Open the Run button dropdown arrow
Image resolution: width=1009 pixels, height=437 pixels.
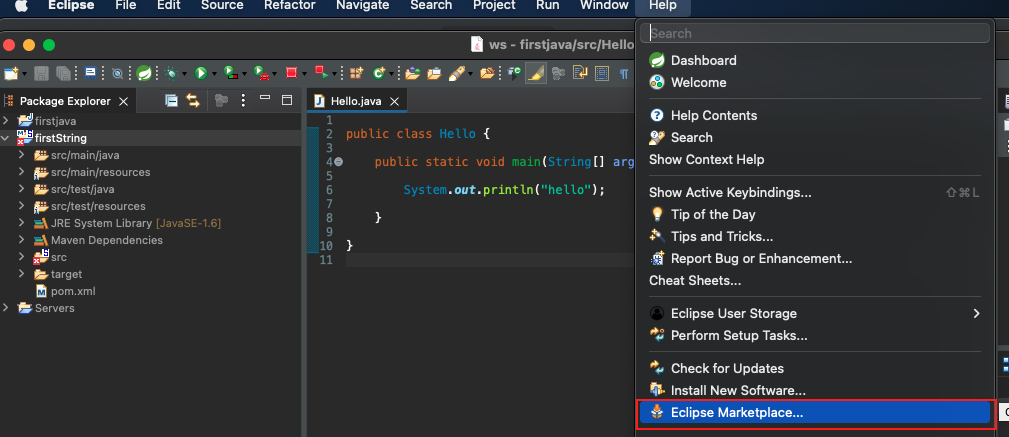tap(214, 74)
